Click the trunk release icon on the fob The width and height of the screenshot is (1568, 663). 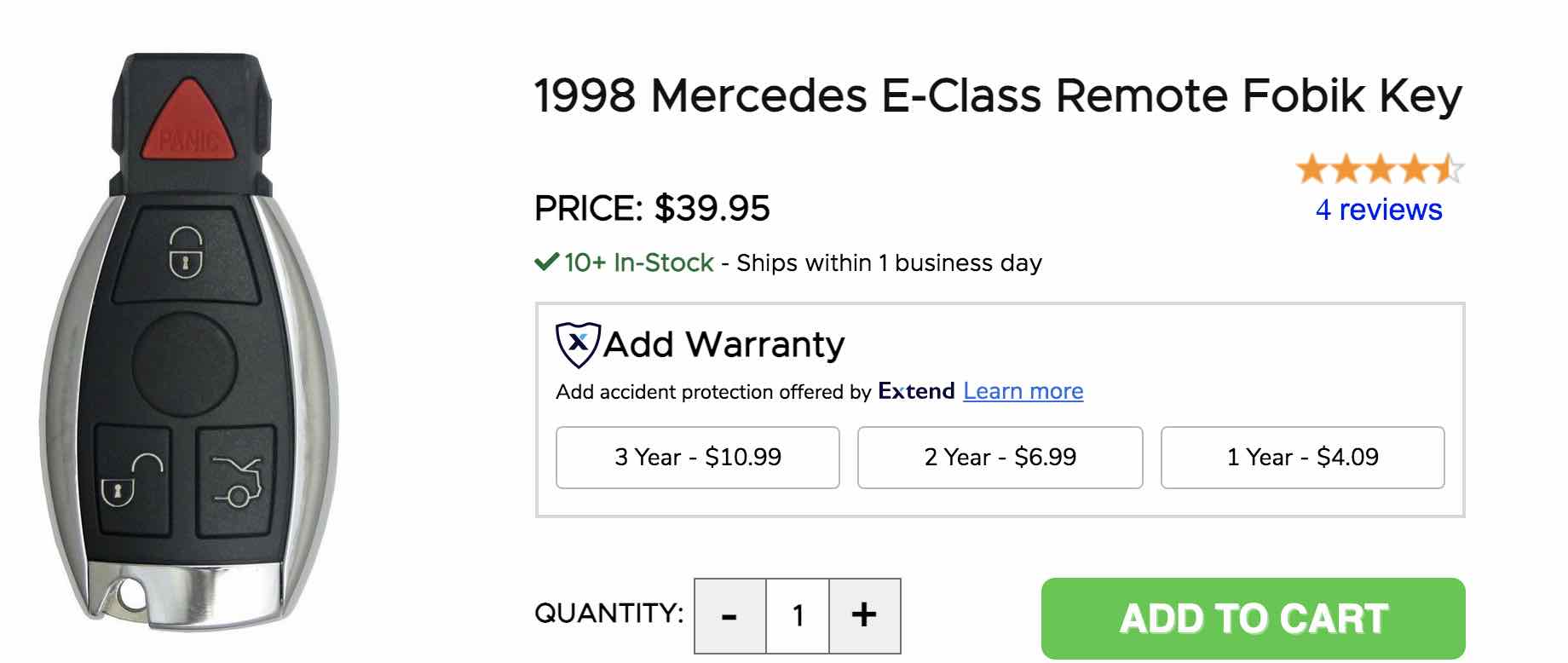pyautogui.click(x=237, y=481)
